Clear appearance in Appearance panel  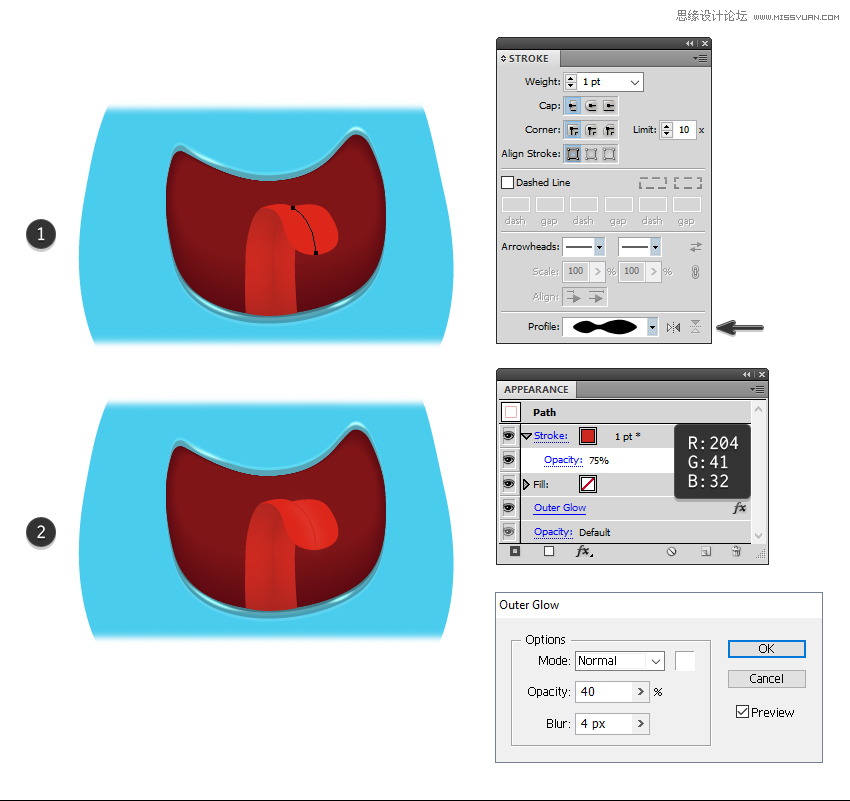[672, 552]
